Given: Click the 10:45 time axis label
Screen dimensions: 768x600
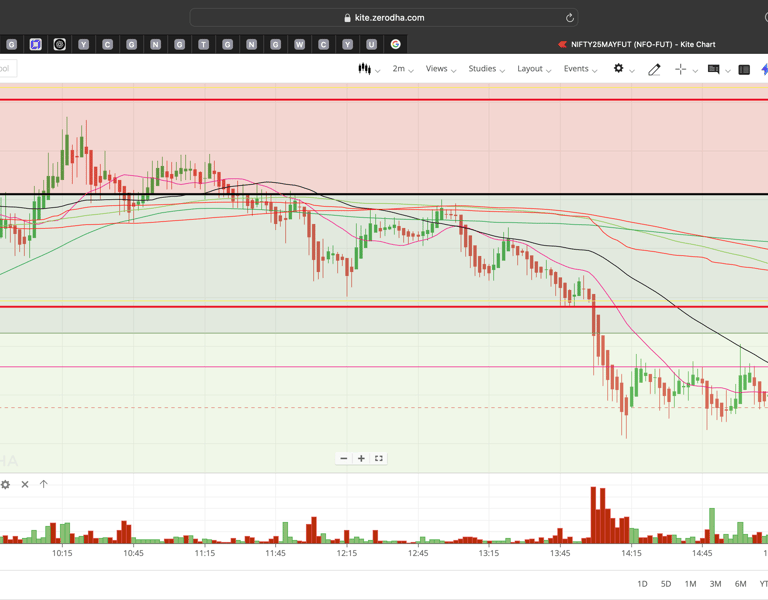Looking at the screenshot, I should [x=133, y=553].
